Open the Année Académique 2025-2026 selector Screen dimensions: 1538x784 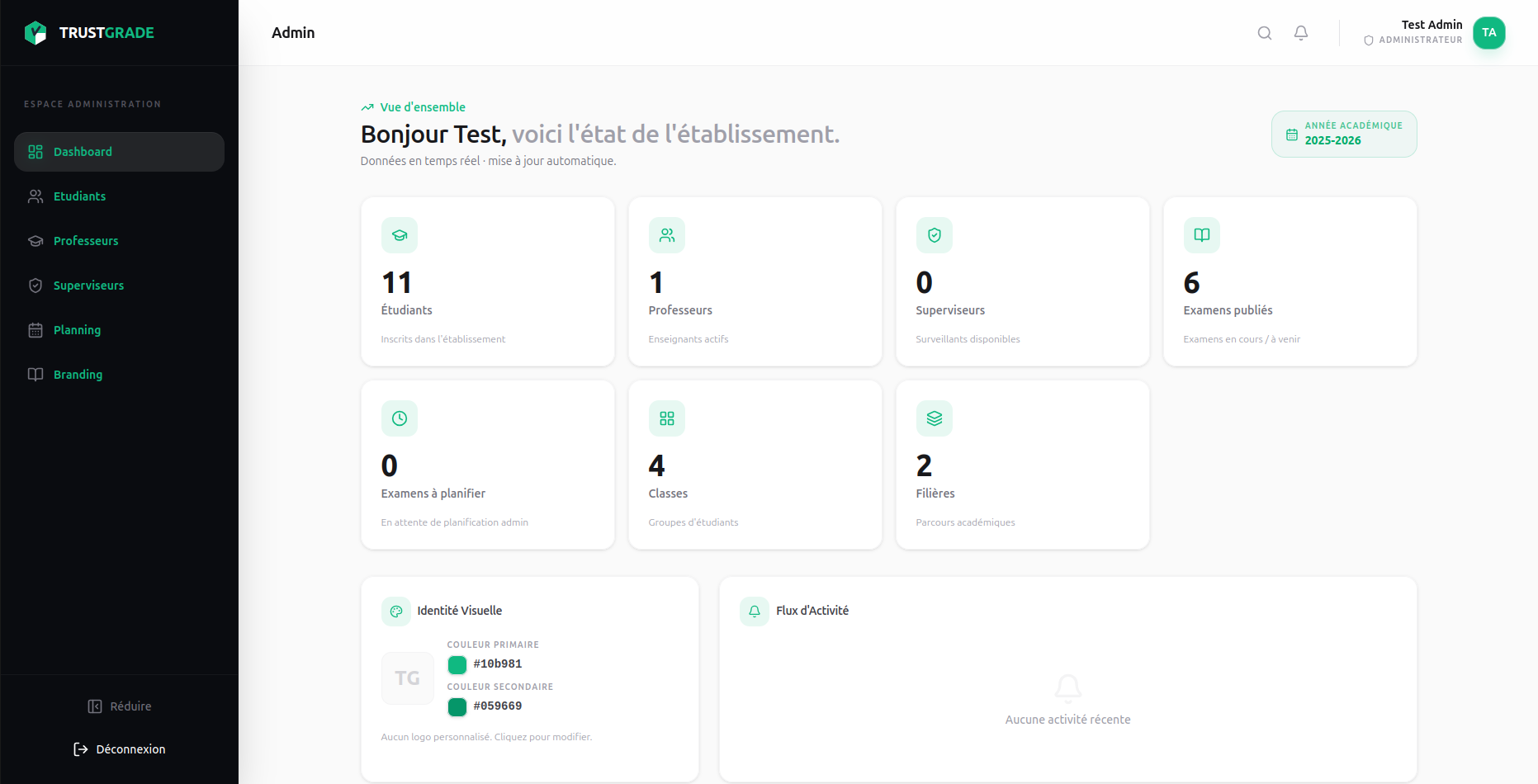[x=1343, y=134]
